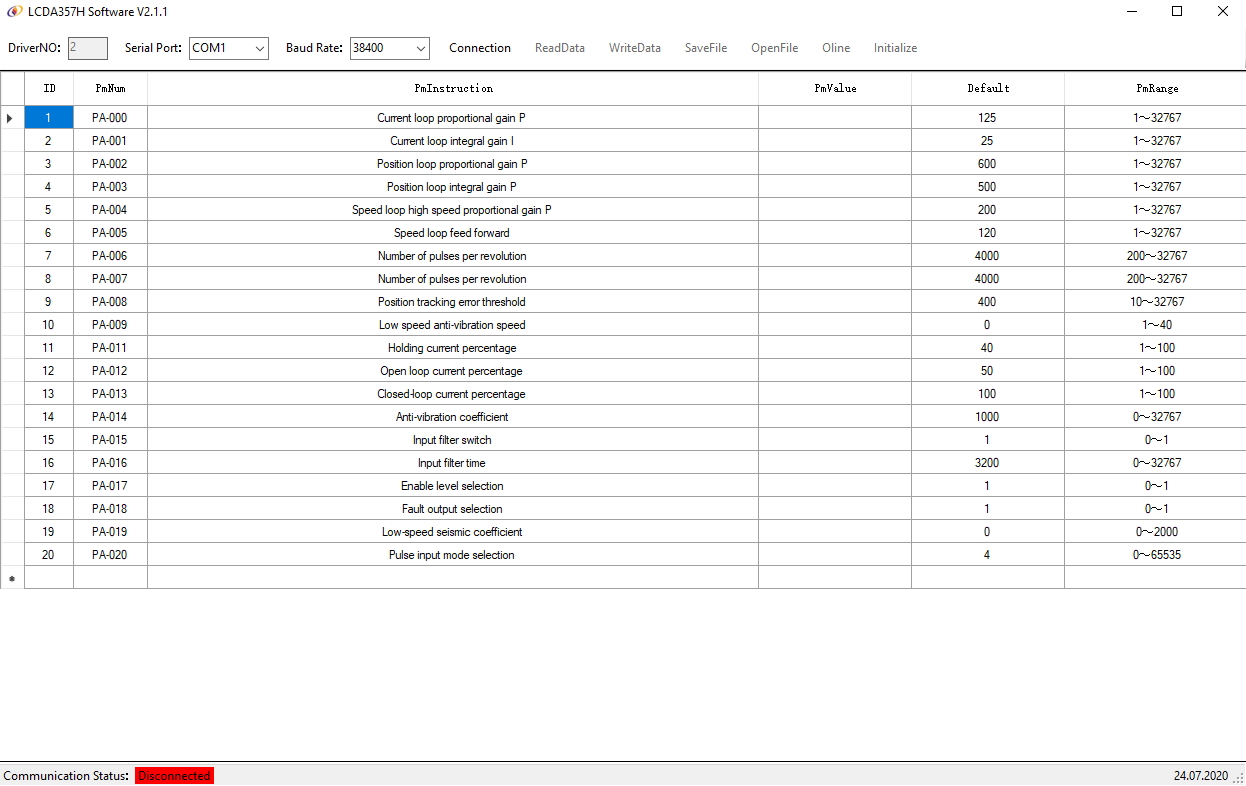Click Default value 600
The width and height of the screenshot is (1246, 786).
tap(988, 164)
